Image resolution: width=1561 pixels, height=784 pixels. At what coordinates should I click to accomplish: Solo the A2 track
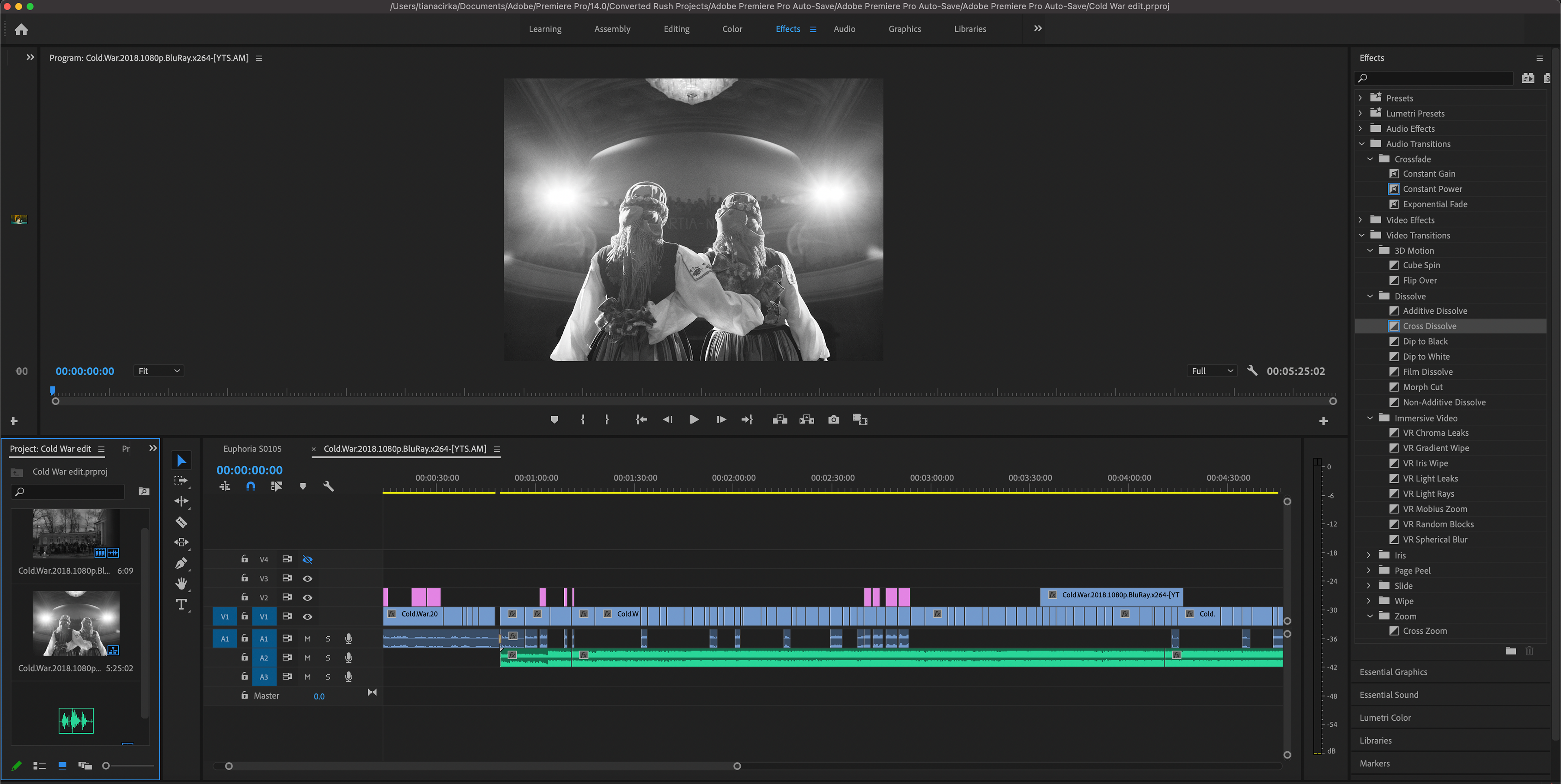click(x=328, y=658)
